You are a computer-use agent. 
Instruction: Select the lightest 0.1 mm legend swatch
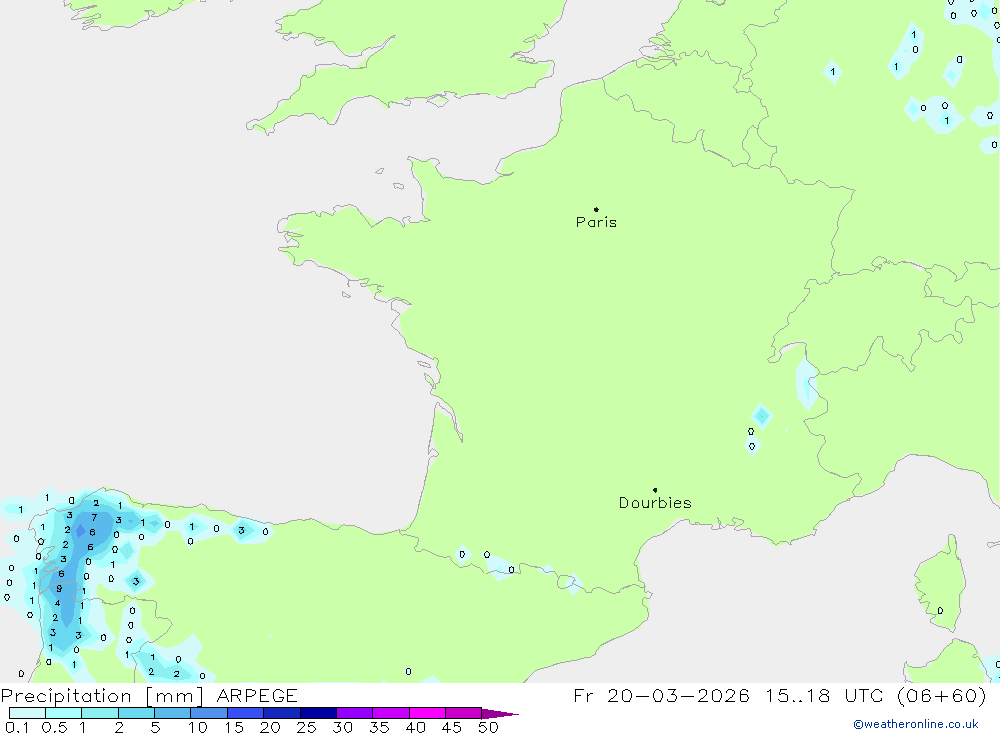(27, 713)
